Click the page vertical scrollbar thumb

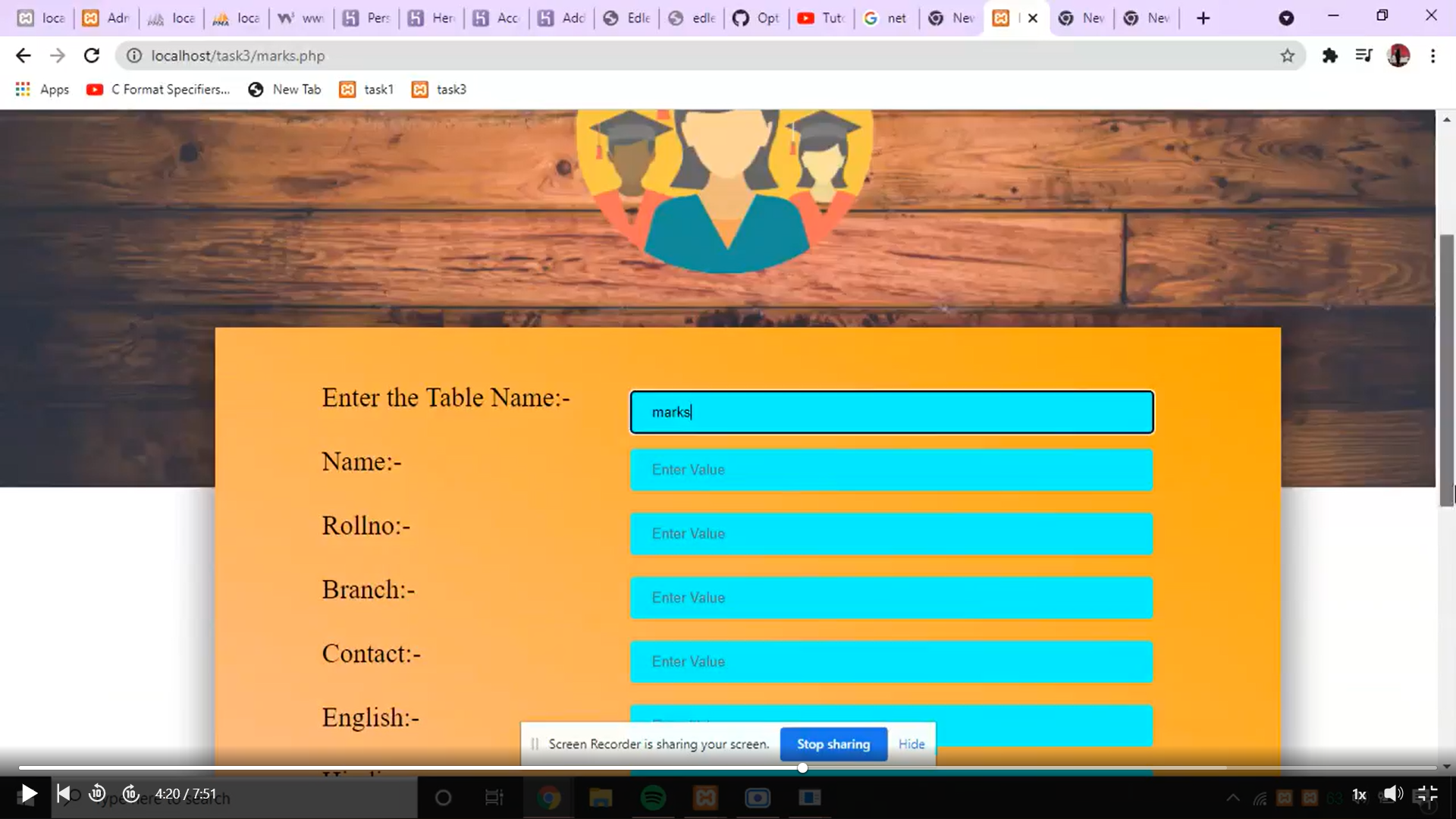point(1447,370)
